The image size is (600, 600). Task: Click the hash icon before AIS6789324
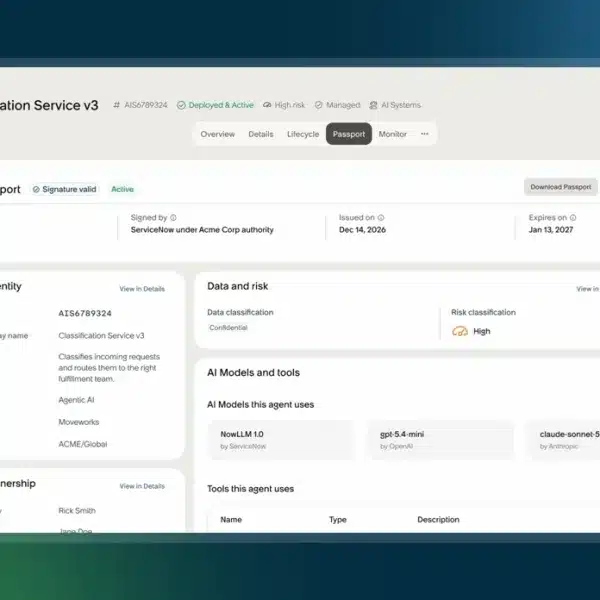[x=116, y=105]
